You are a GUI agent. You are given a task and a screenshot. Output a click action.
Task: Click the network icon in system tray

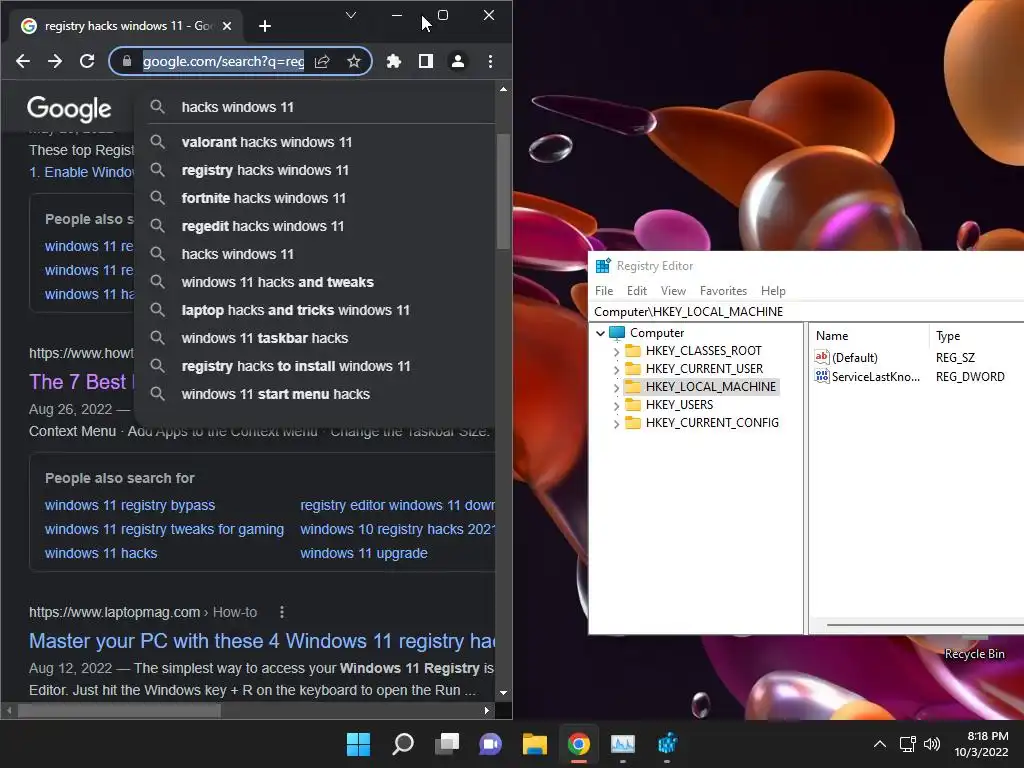pos(908,744)
